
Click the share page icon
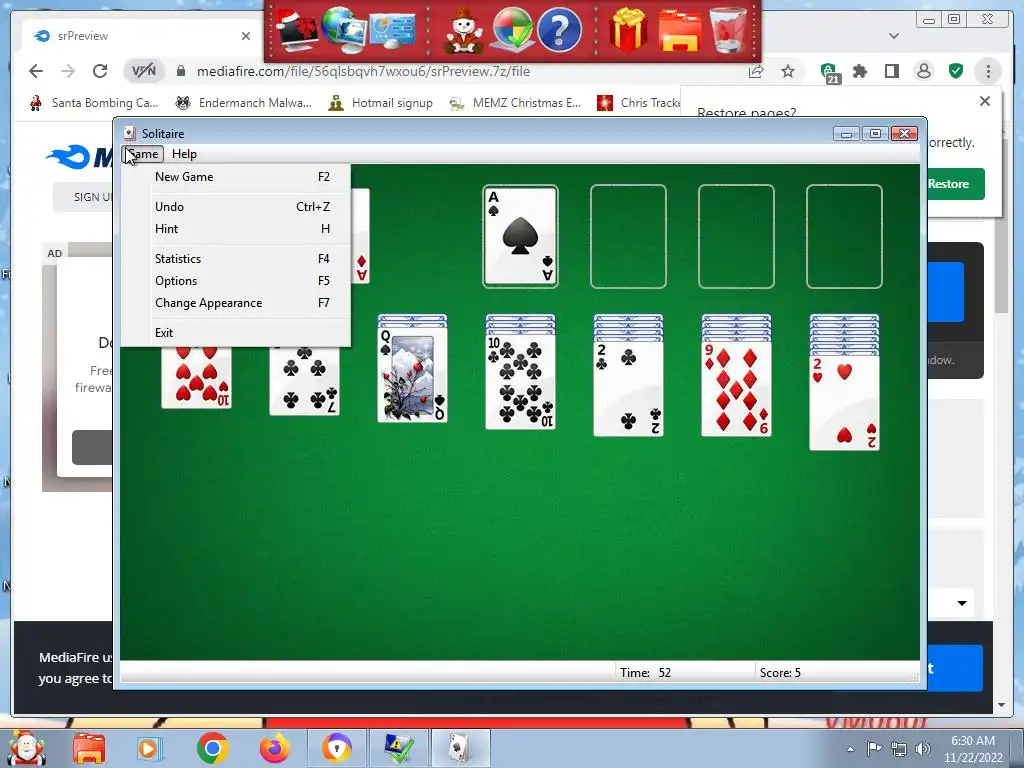pyautogui.click(x=756, y=71)
